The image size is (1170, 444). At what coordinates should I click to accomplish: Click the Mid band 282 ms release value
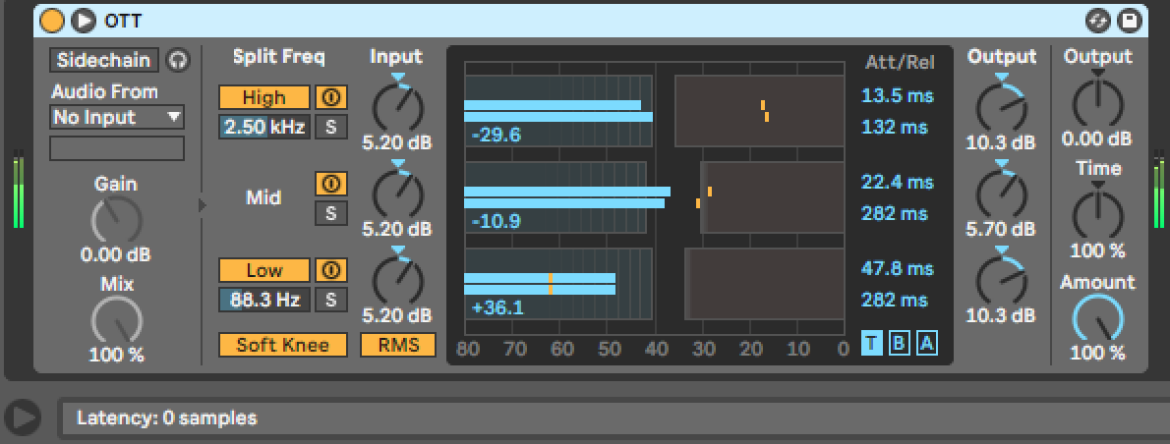coord(895,213)
